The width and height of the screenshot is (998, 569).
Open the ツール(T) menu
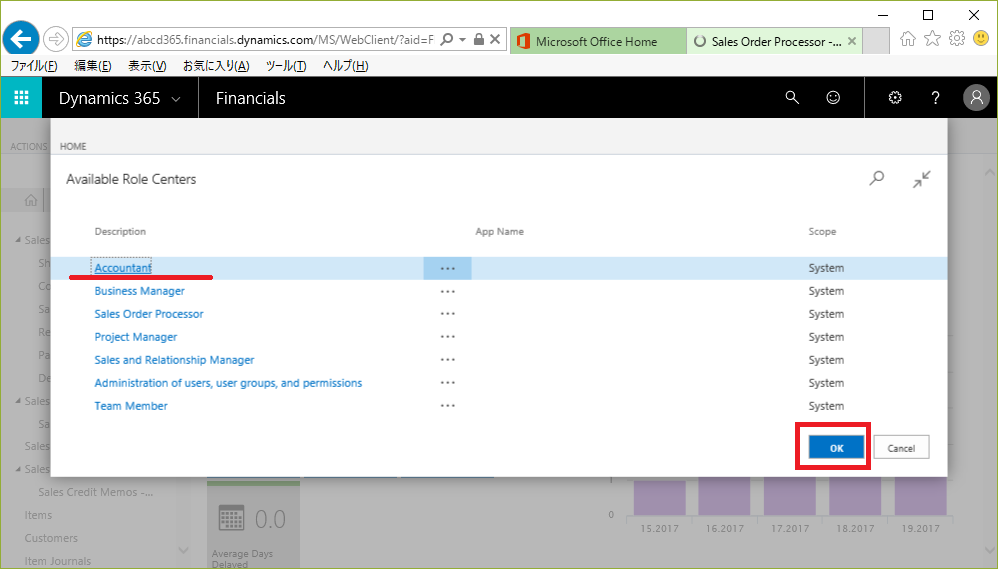286,66
